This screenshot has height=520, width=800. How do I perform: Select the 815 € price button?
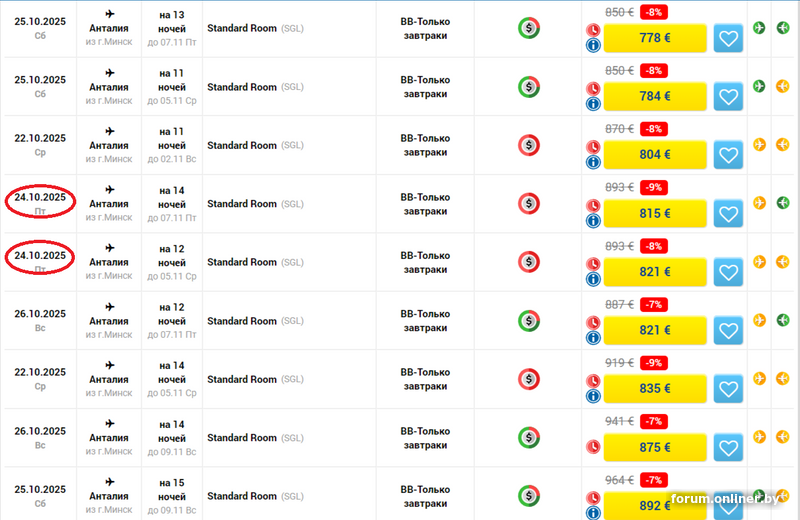click(655, 213)
